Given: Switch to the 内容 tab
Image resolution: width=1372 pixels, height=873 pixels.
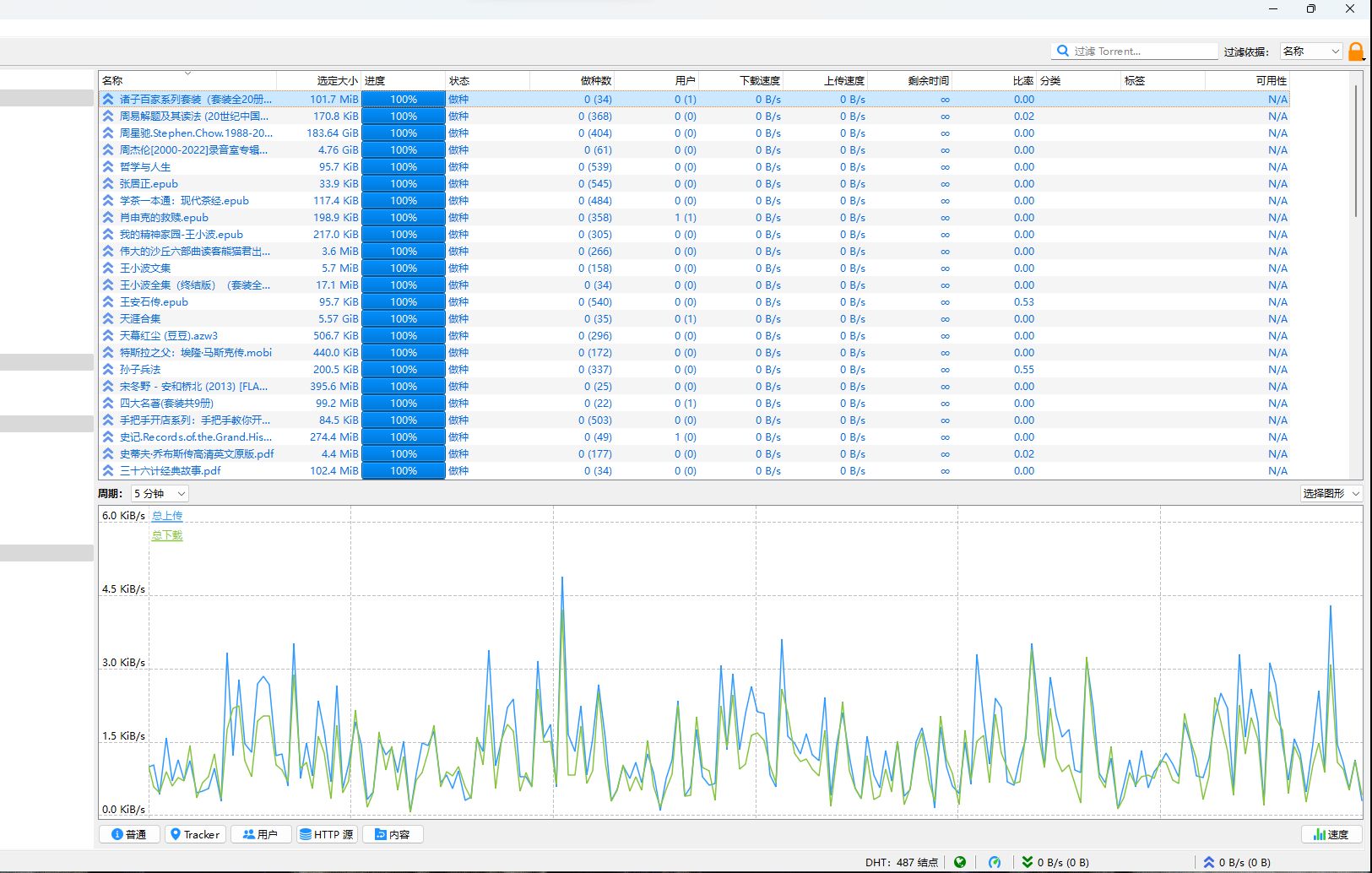Looking at the screenshot, I should click(393, 834).
